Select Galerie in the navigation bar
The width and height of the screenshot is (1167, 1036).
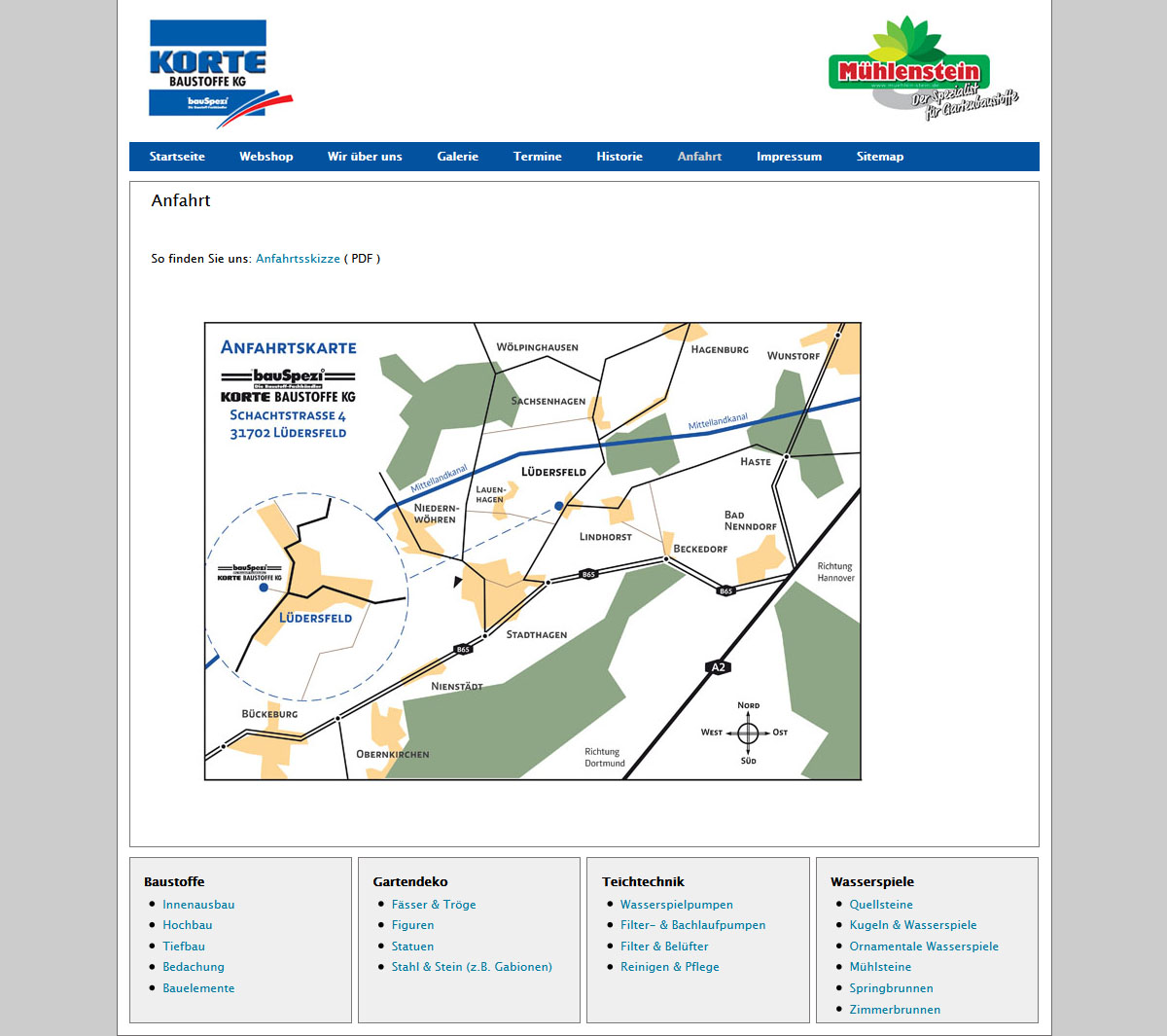click(457, 157)
